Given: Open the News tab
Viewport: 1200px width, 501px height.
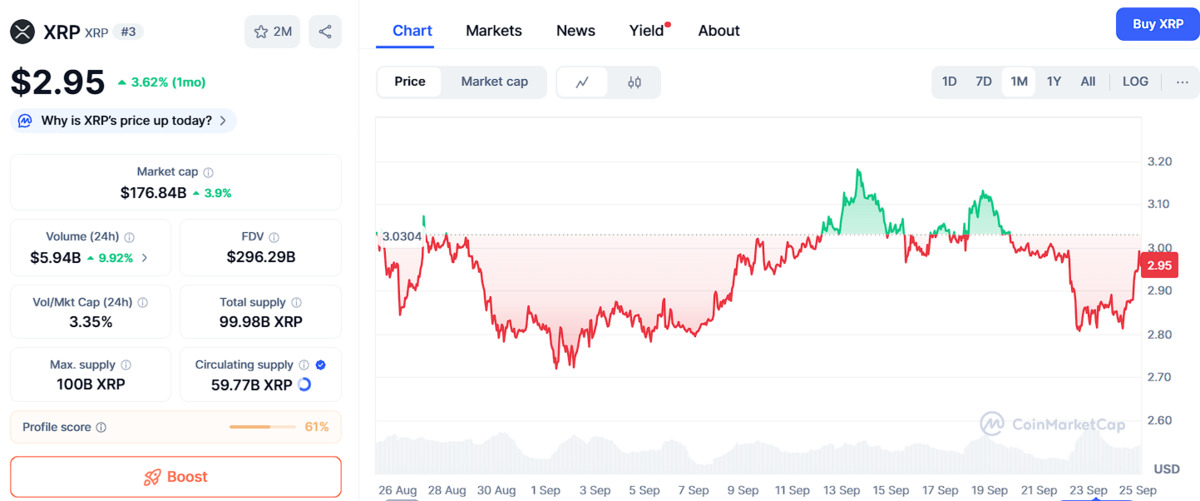Looking at the screenshot, I should (x=576, y=31).
